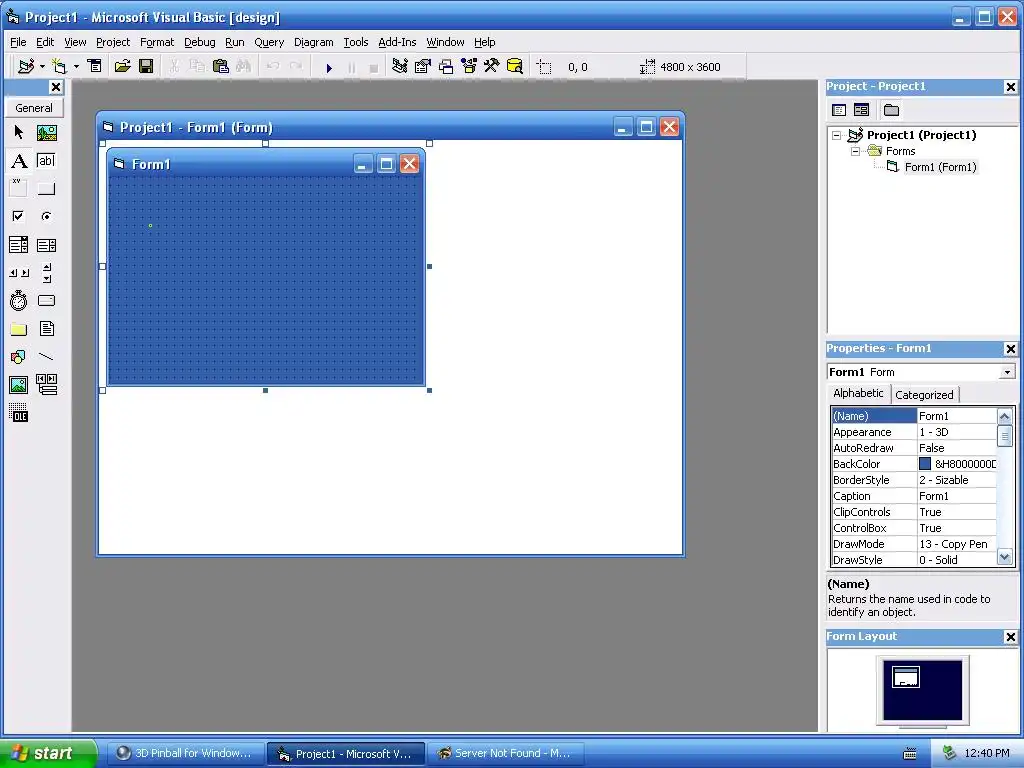Screen dimensions: 1024x768
Task: Start the program with the Run arrow
Action: pyautogui.click(x=329, y=67)
